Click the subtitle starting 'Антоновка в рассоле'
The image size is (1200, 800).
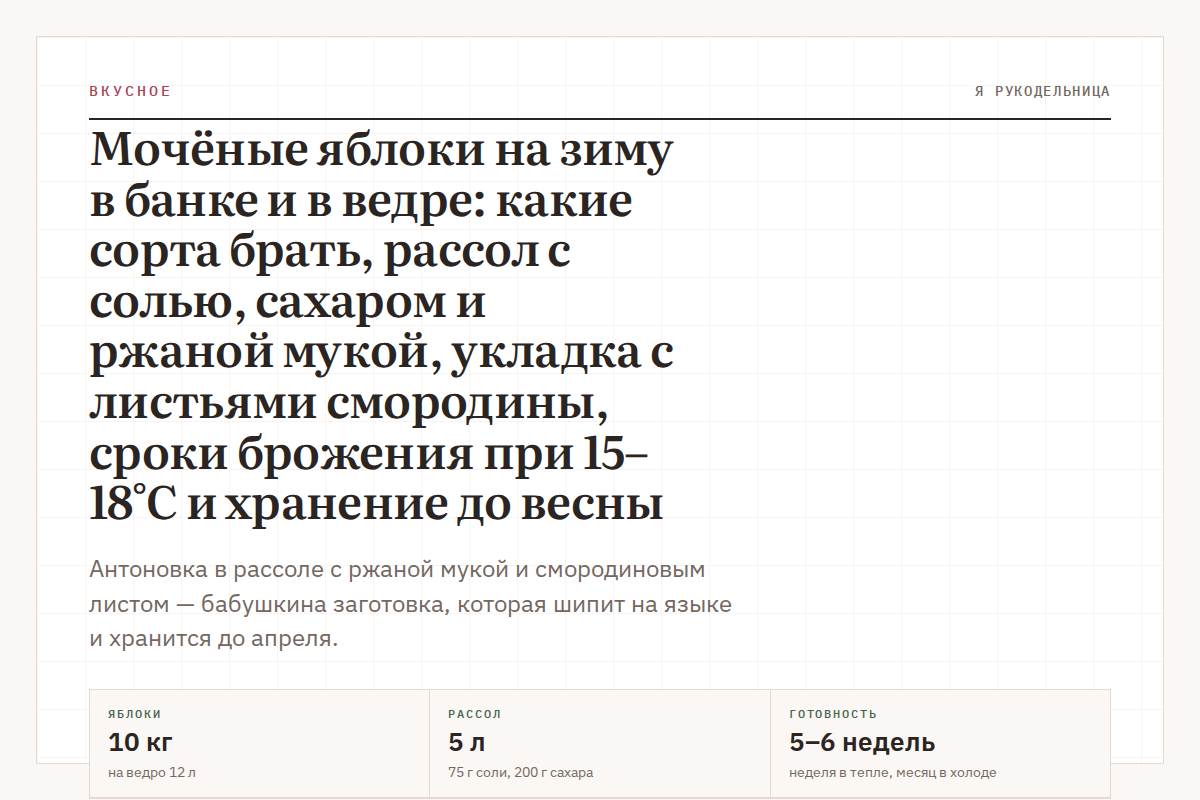[410, 605]
